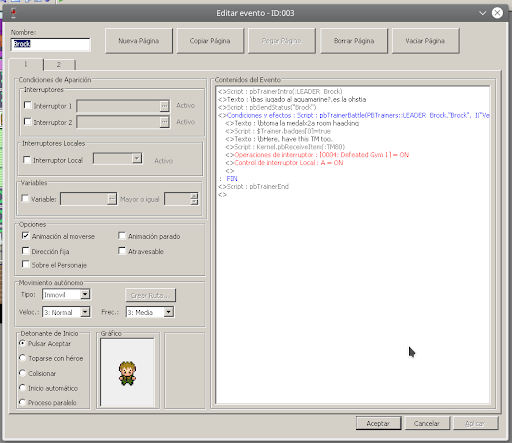Viewport: 512px width, 443px height.
Task: Select the Brock character sprite graphic
Action: point(127,373)
